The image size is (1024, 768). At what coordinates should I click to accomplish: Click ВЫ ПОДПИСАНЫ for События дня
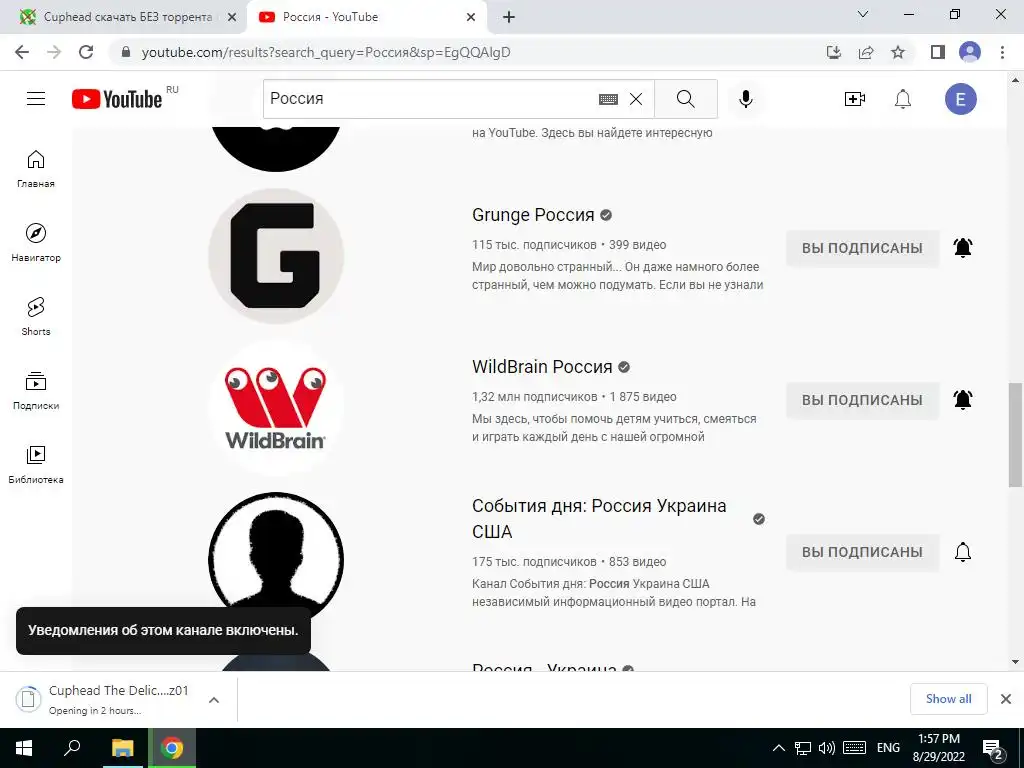[862, 552]
